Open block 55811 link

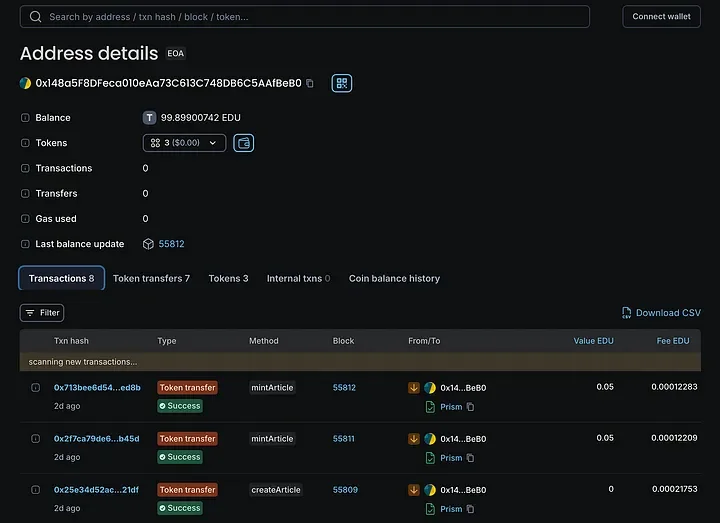343,439
